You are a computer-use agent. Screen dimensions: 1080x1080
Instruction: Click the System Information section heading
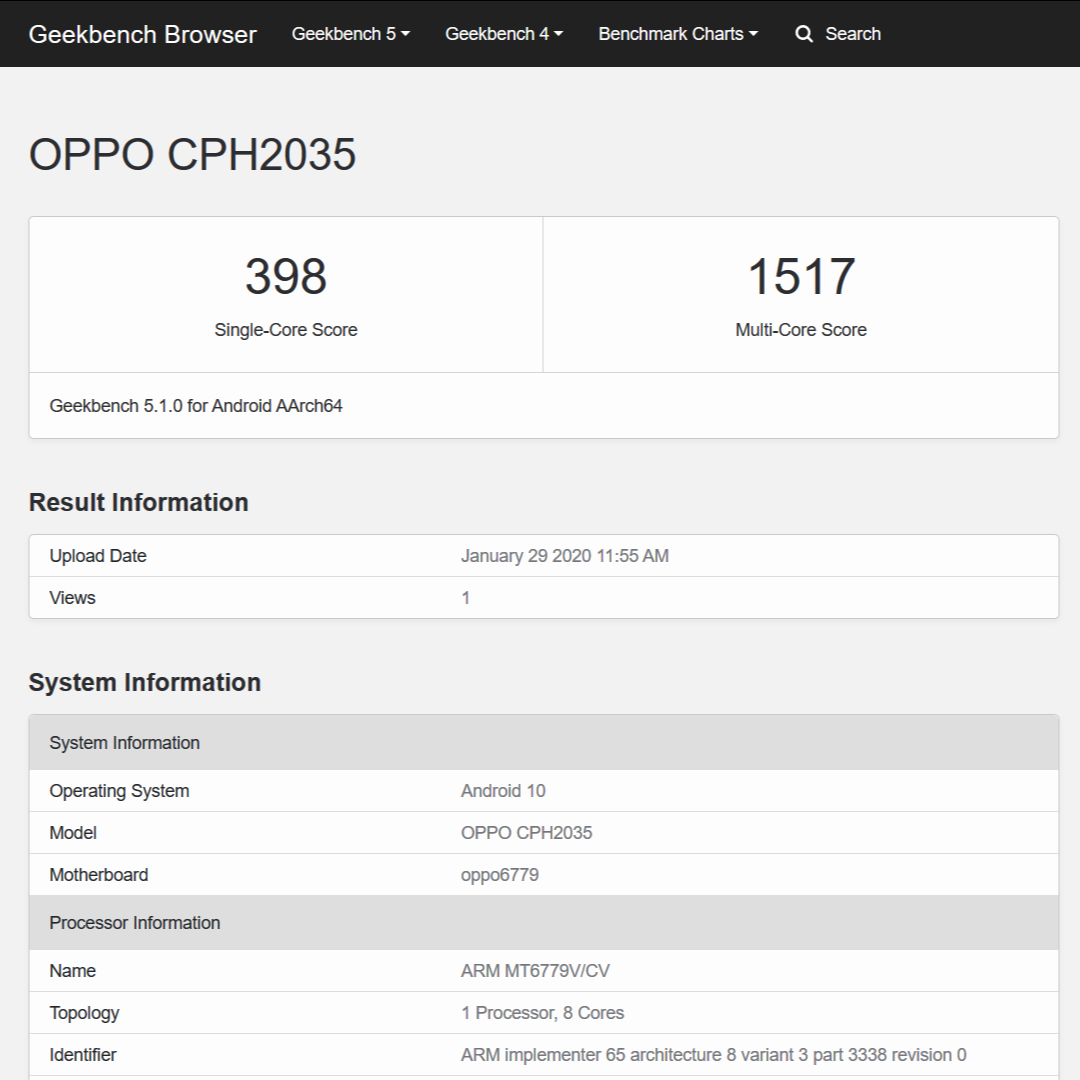(145, 683)
